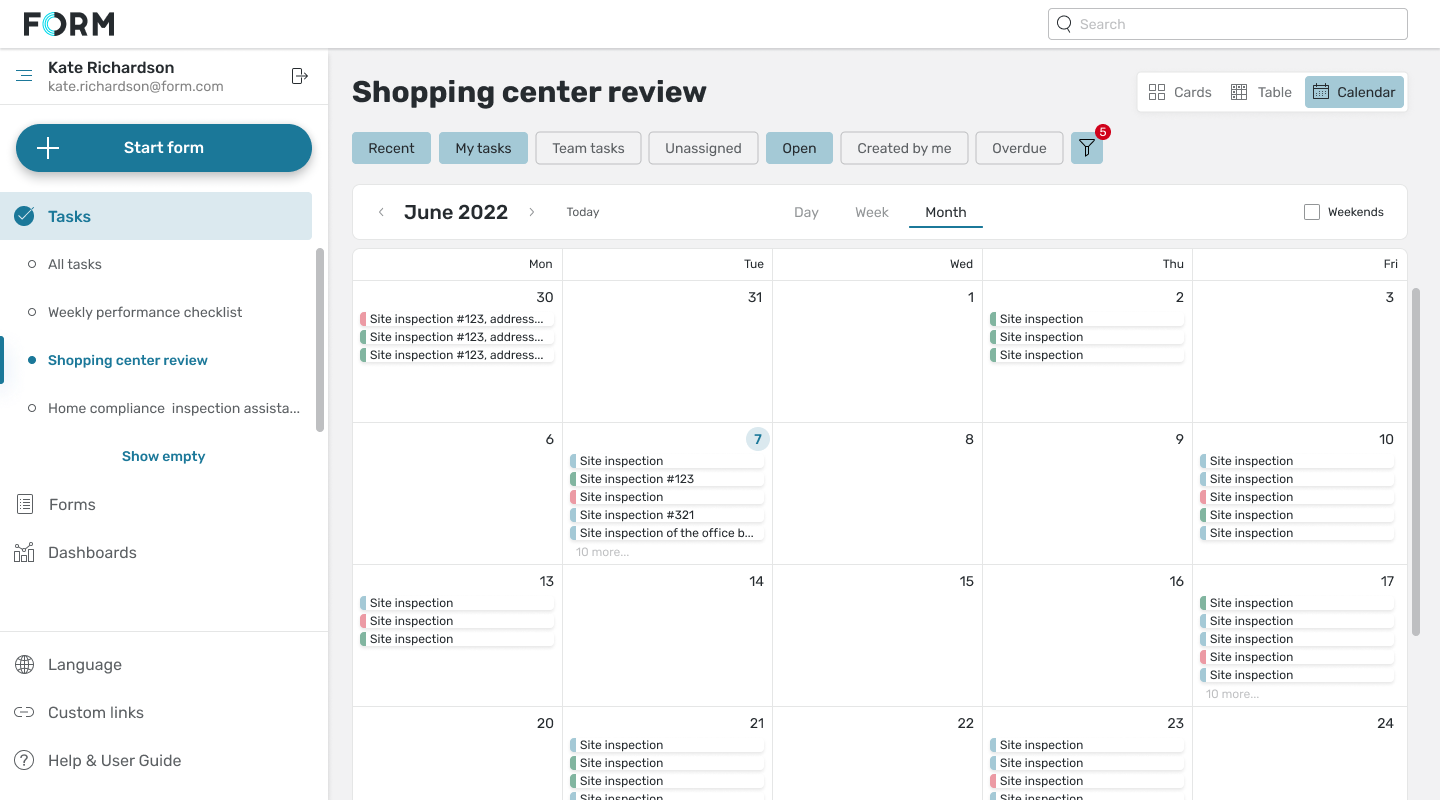Image resolution: width=1440 pixels, height=800 pixels.
Task: Open Language settings via globe icon
Action: coord(24,664)
